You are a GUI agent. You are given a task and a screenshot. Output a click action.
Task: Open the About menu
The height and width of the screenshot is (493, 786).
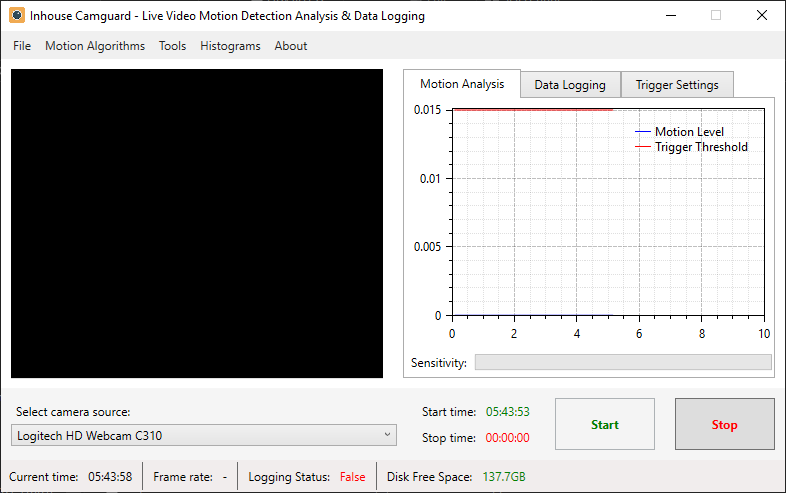coord(291,46)
